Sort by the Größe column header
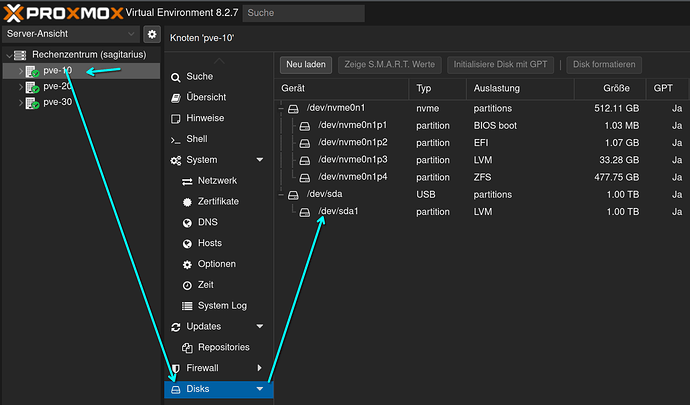This screenshot has height=405, width=690. (x=610, y=88)
